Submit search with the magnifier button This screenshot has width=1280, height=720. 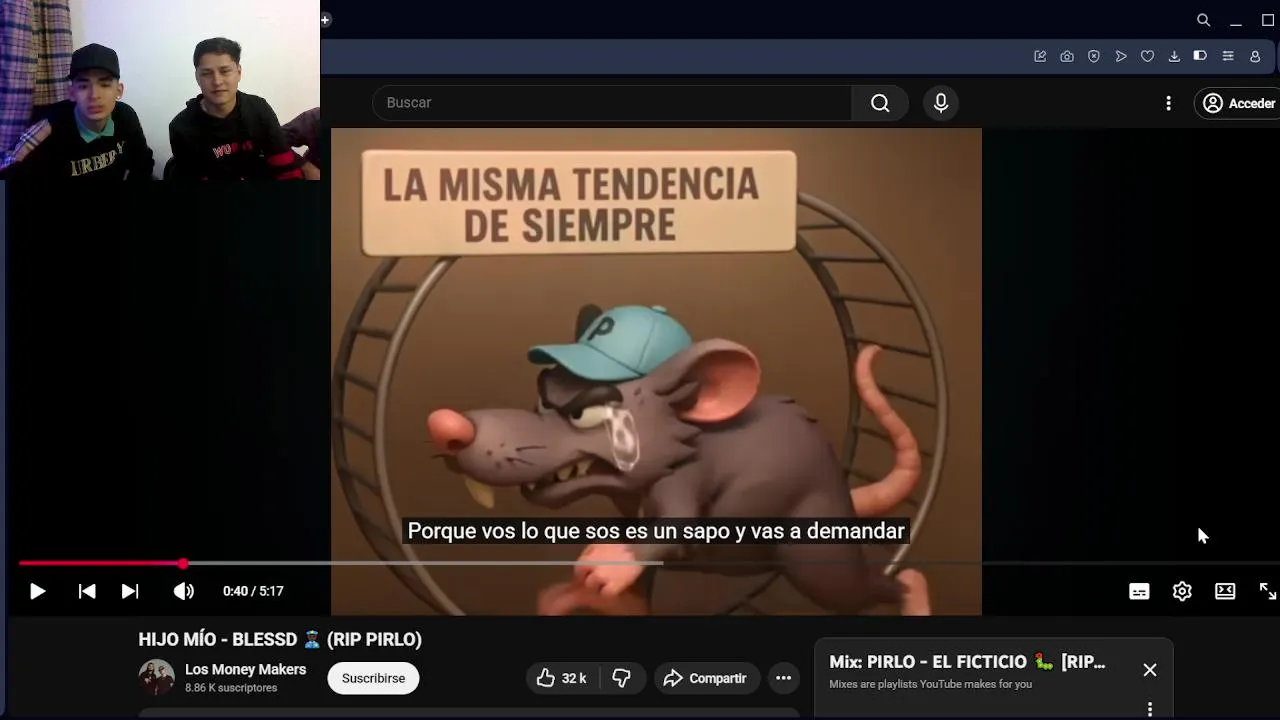(x=880, y=103)
